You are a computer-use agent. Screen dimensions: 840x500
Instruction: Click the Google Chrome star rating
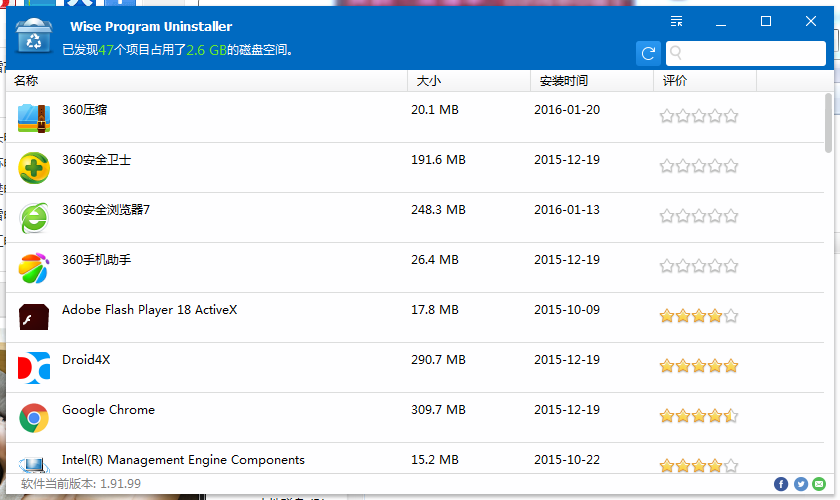699,416
